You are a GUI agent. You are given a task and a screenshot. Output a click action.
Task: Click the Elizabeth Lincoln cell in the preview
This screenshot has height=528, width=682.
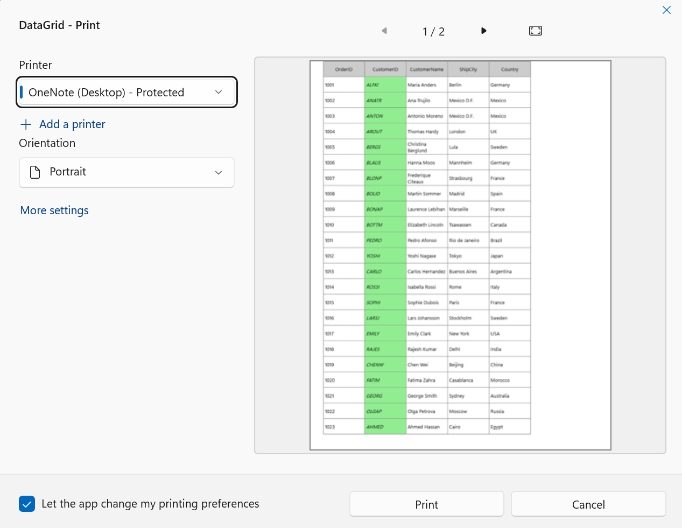pos(427,225)
